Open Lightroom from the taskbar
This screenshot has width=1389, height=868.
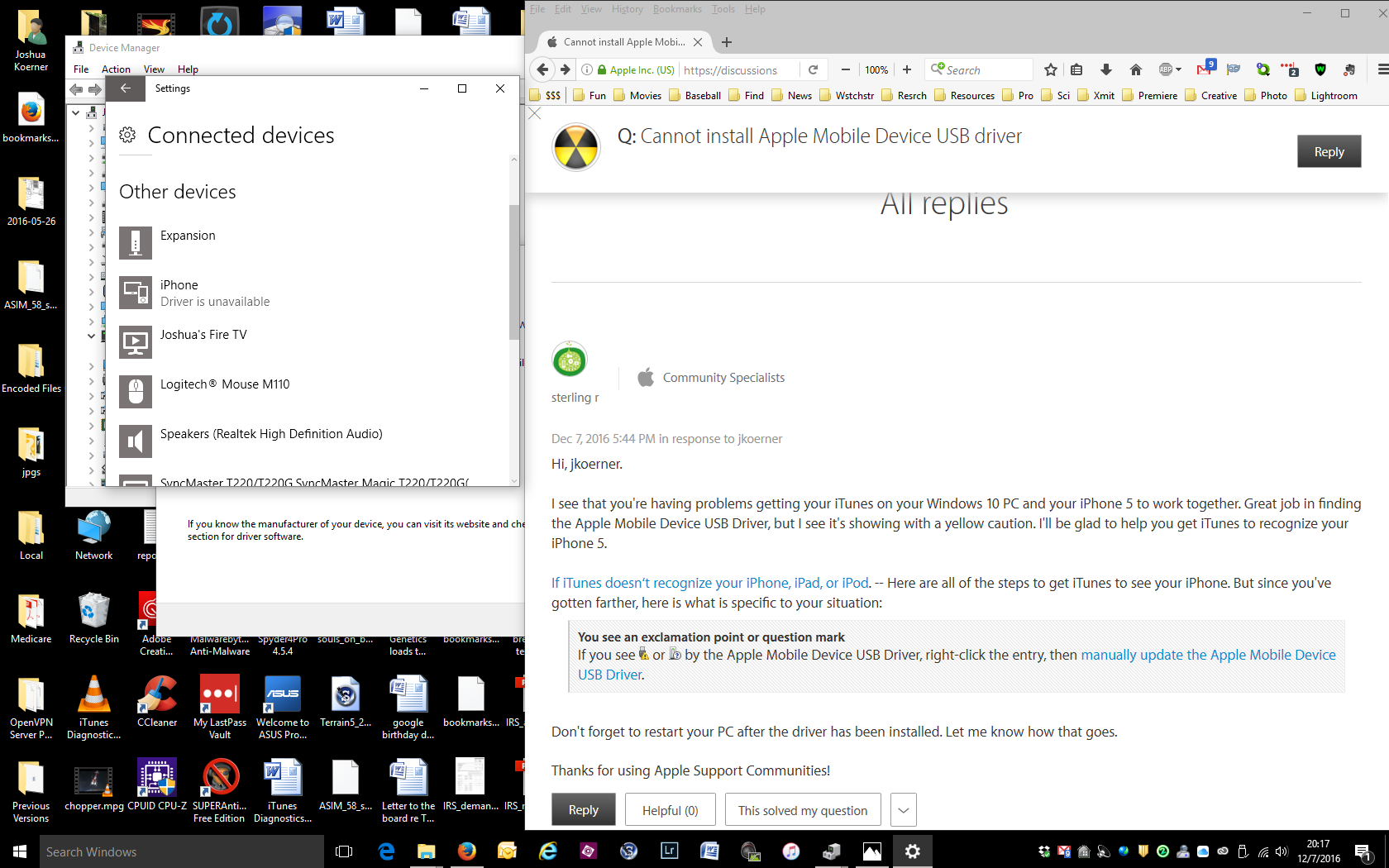pos(670,851)
